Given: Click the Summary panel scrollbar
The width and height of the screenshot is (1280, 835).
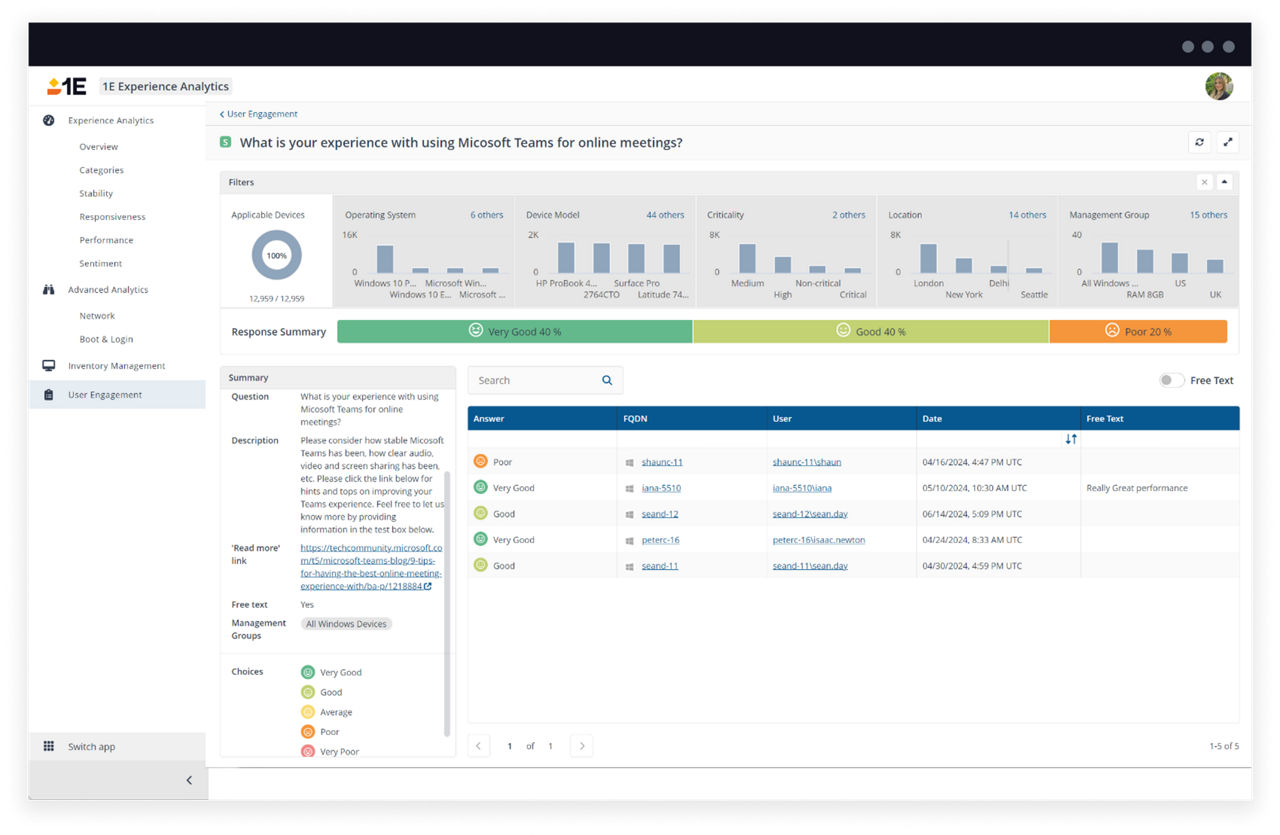Looking at the screenshot, I should tap(446, 605).
